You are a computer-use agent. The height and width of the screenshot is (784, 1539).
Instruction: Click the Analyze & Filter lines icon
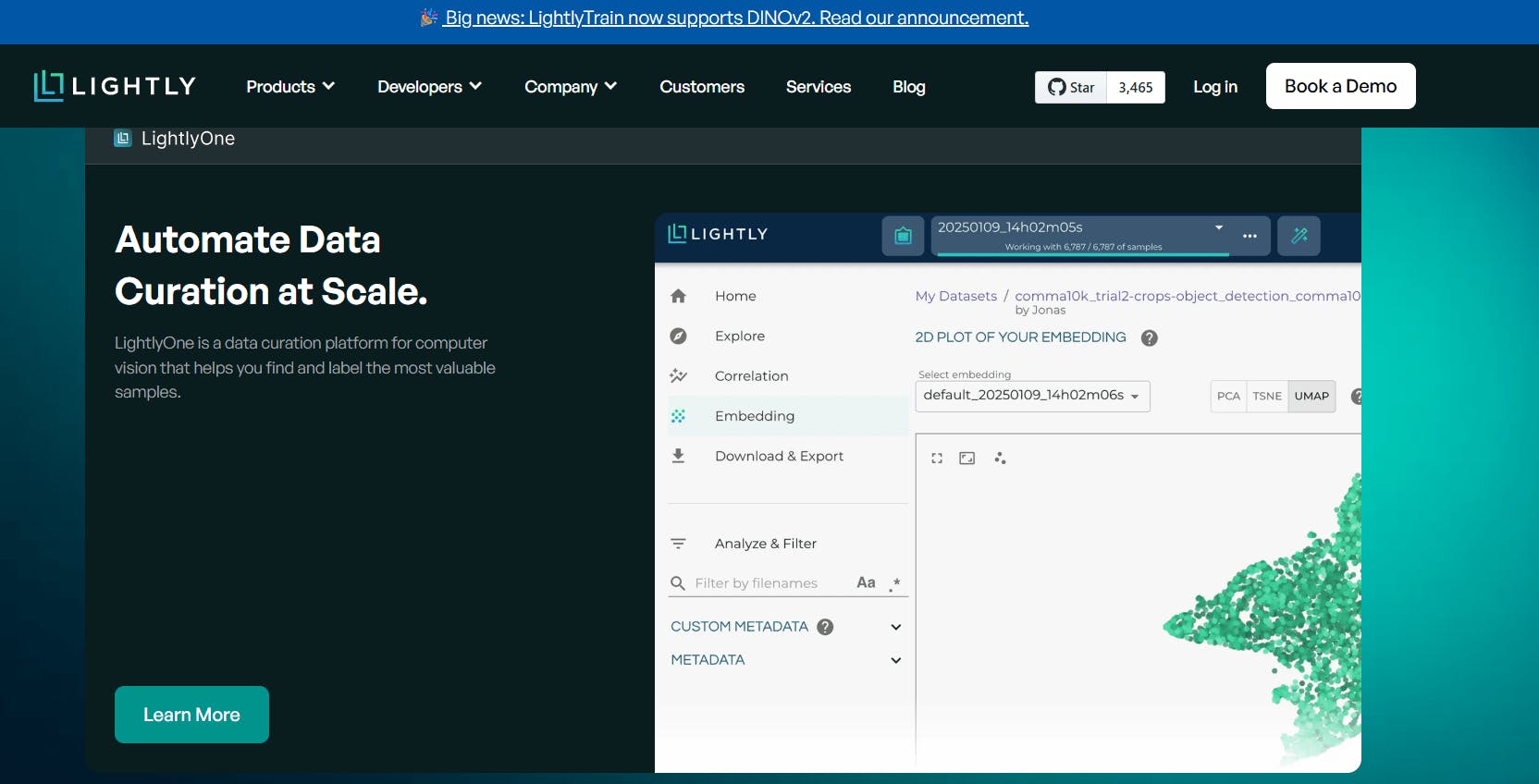tap(678, 544)
